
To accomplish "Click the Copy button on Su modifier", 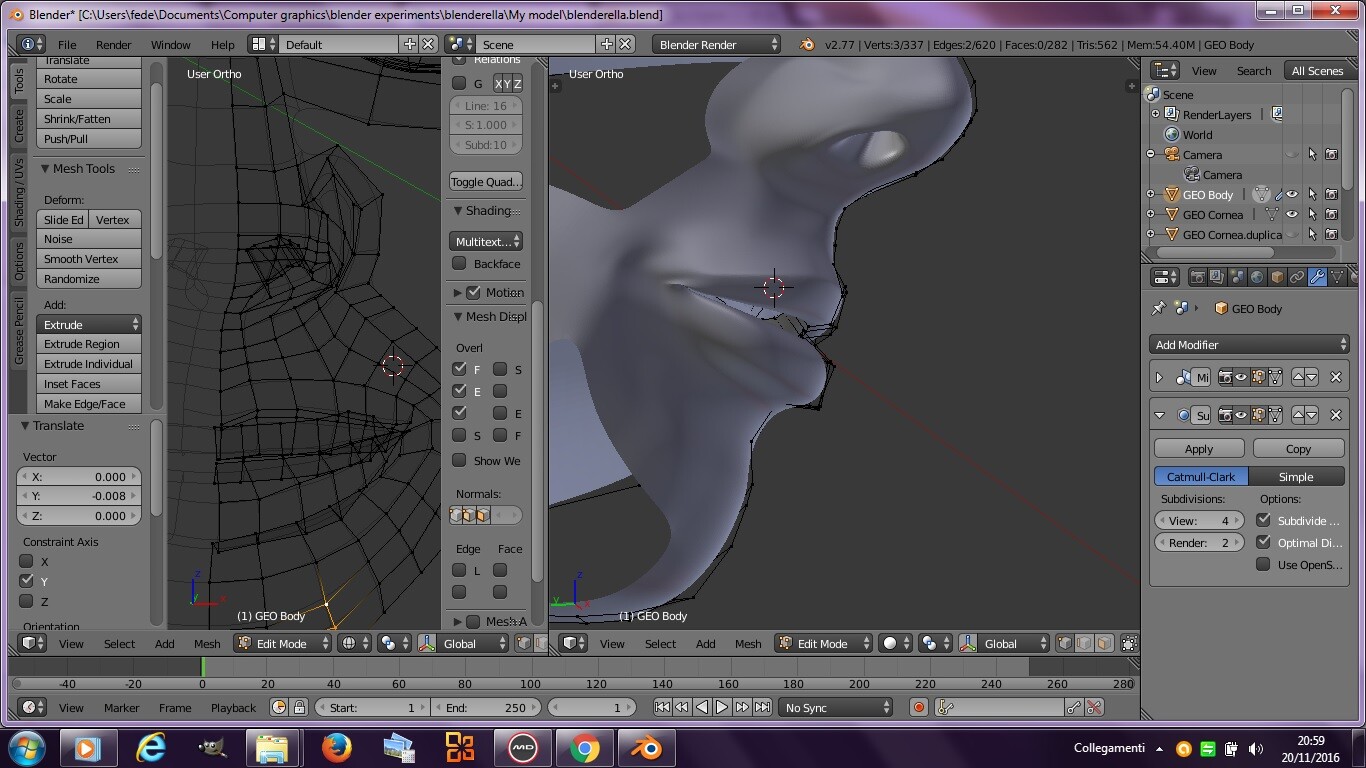I will click(x=1298, y=449).
